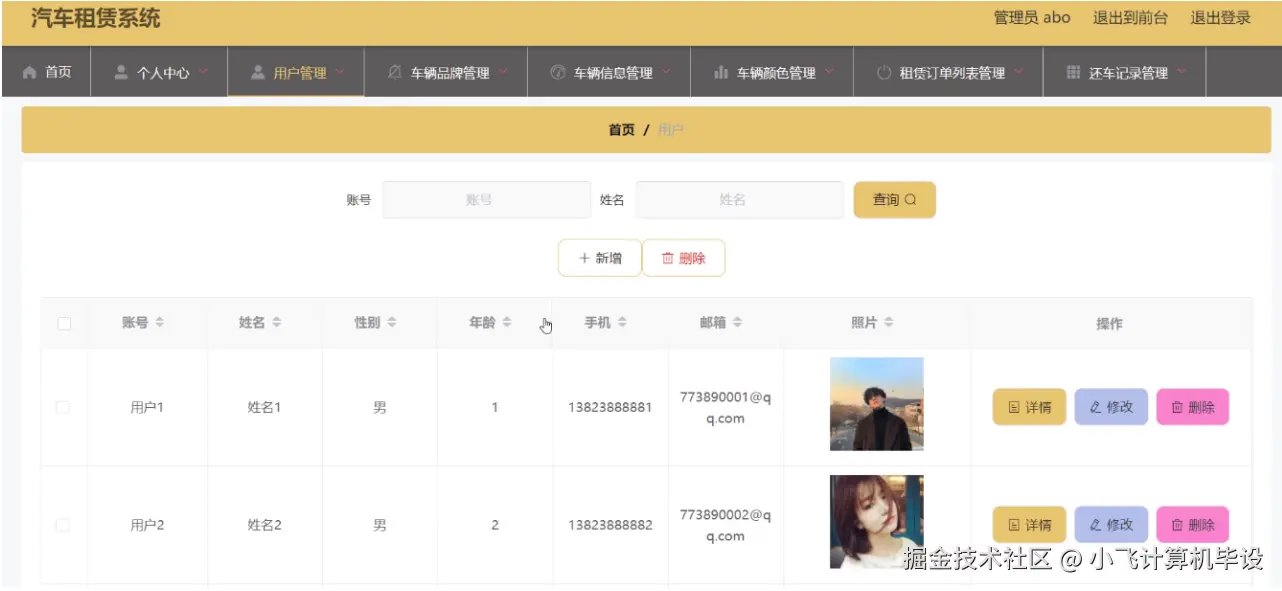1282x591 pixels.
Task: Click the 管理员 abo text
Action: 1032,17
